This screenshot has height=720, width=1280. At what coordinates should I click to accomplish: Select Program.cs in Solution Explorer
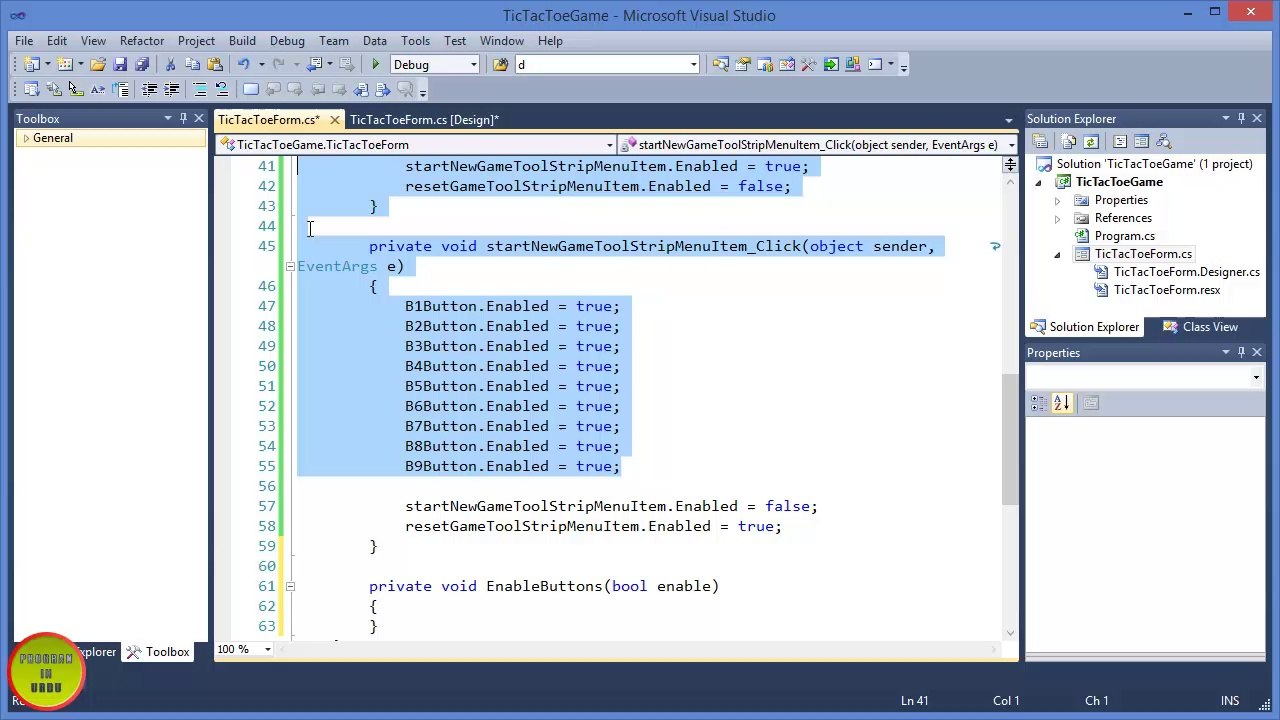pyautogui.click(x=1124, y=236)
